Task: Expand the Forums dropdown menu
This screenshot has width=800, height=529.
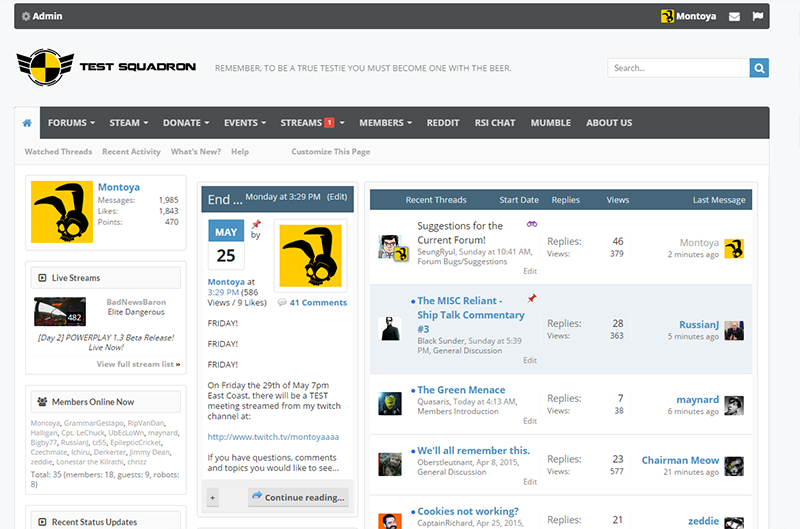Action: [71, 123]
